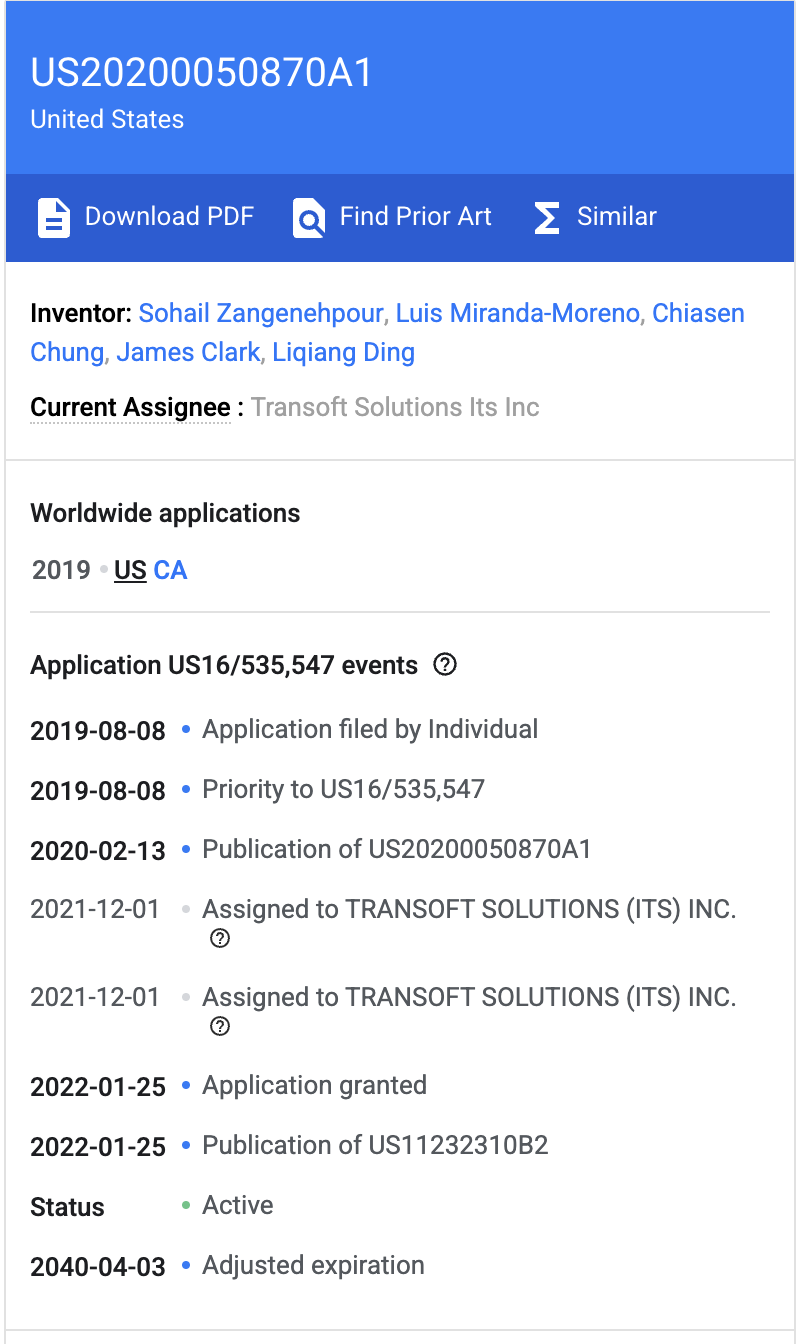Click the Find Prior Art magnifier icon
The width and height of the screenshot is (808, 1344).
pos(309,217)
